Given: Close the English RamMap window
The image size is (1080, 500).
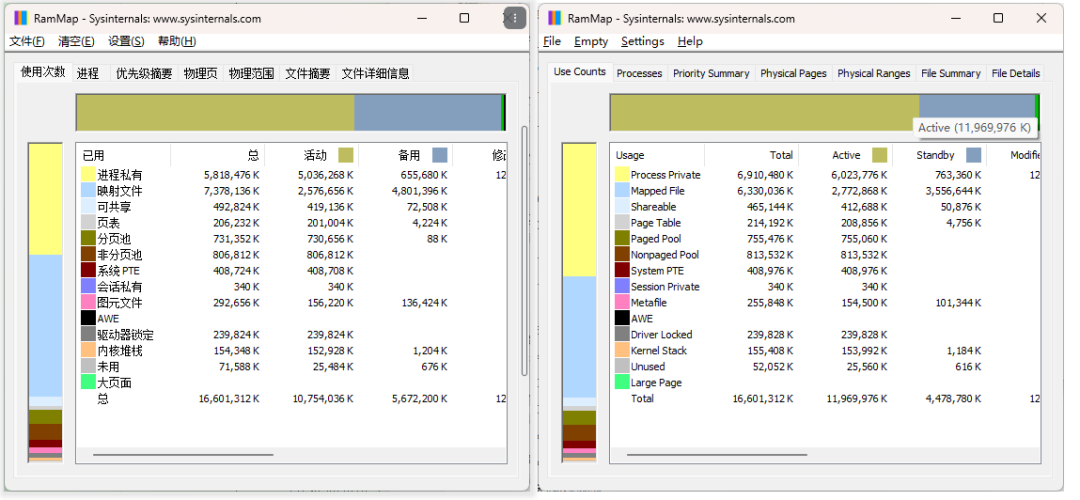Looking at the screenshot, I should click(x=1041, y=18).
